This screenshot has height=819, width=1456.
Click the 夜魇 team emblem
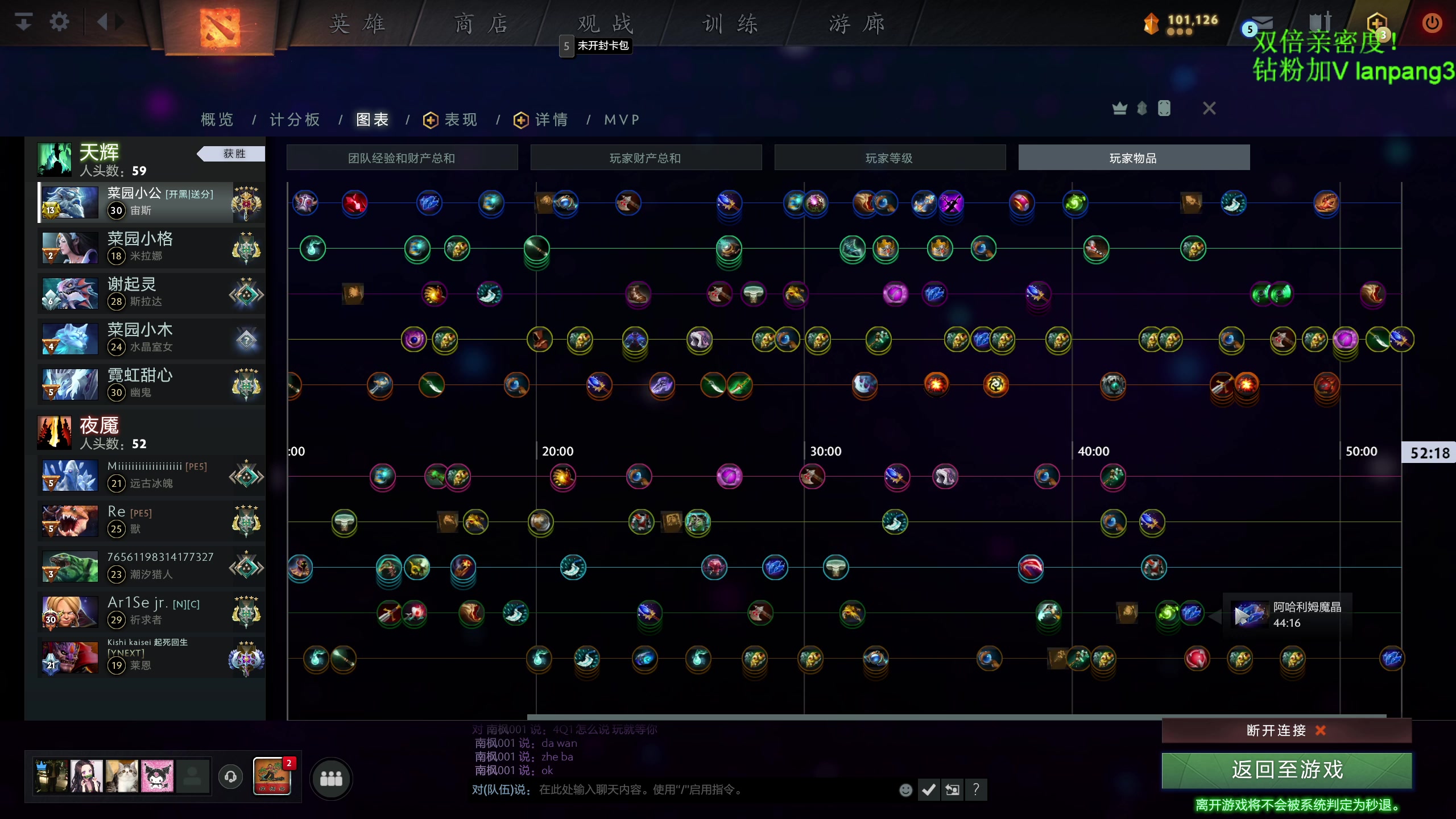(55, 433)
